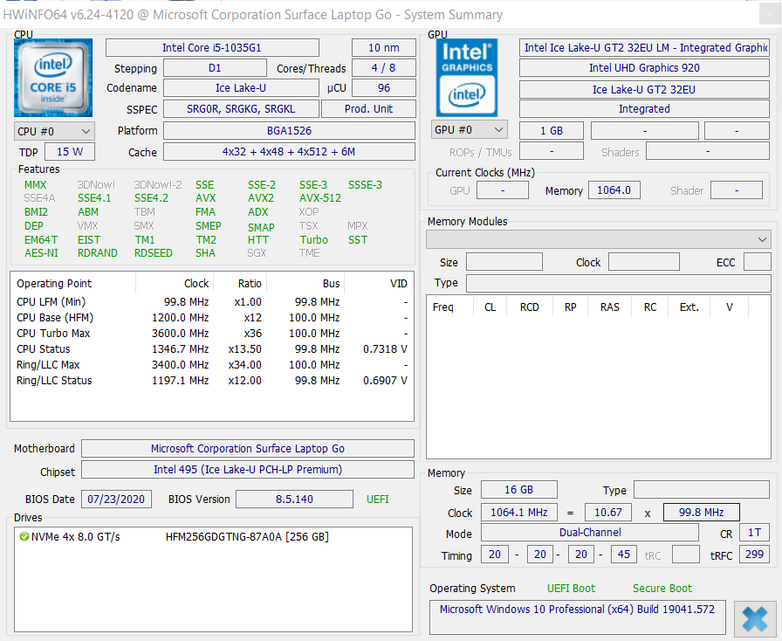Click the Intel Graphics GPU logo
Image resolution: width=782 pixels, height=641 pixels.
point(467,77)
